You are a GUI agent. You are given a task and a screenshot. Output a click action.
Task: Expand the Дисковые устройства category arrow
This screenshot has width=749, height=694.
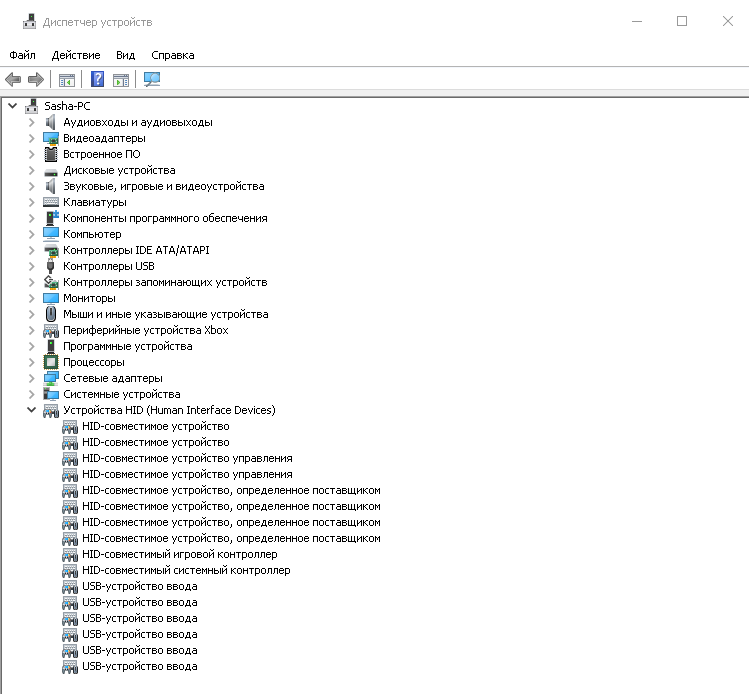32,170
